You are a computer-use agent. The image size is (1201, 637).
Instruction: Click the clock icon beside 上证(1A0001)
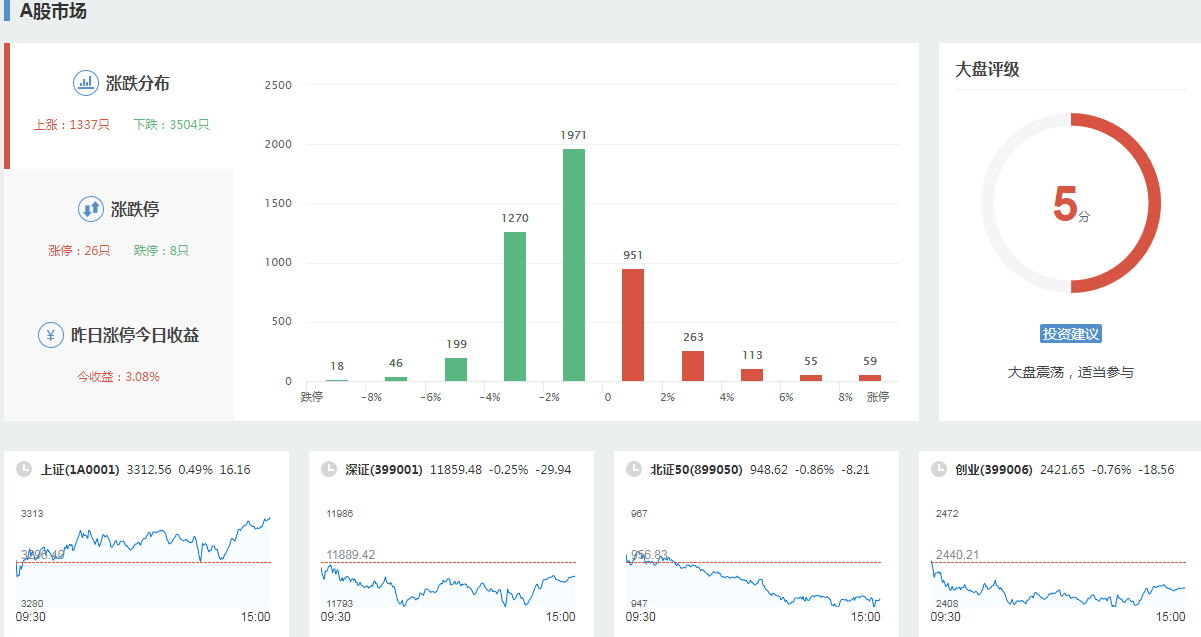[x=22, y=469]
